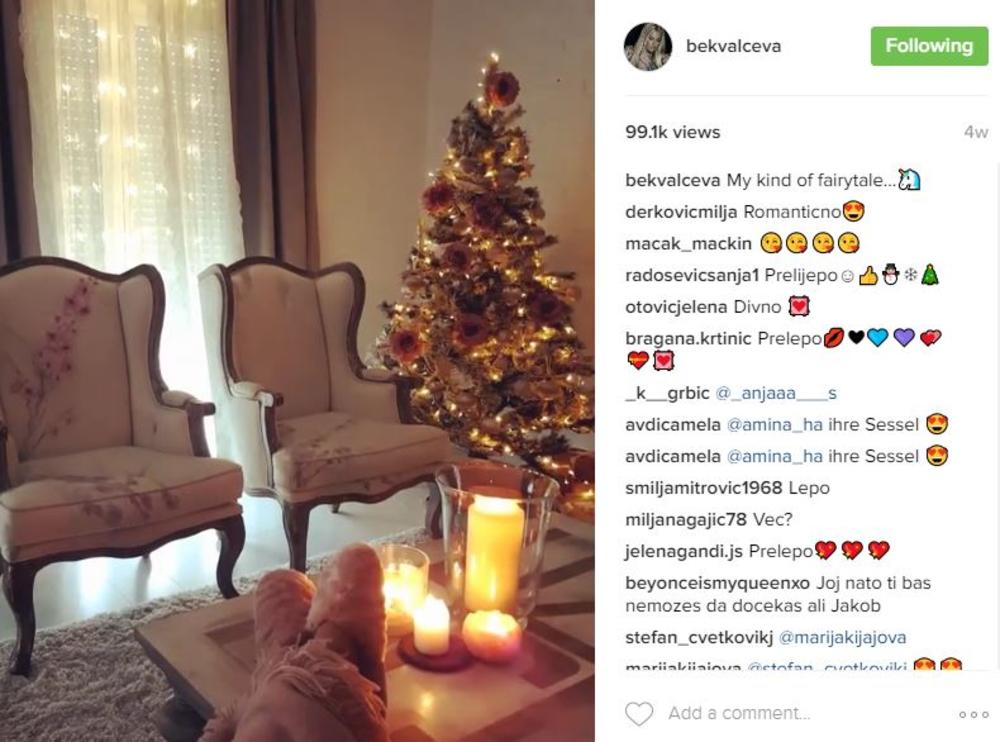The width and height of the screenshot is (1000, 742).
Task: Visit radosevicsanja1 commenter profile
Action: click(692, 276)
